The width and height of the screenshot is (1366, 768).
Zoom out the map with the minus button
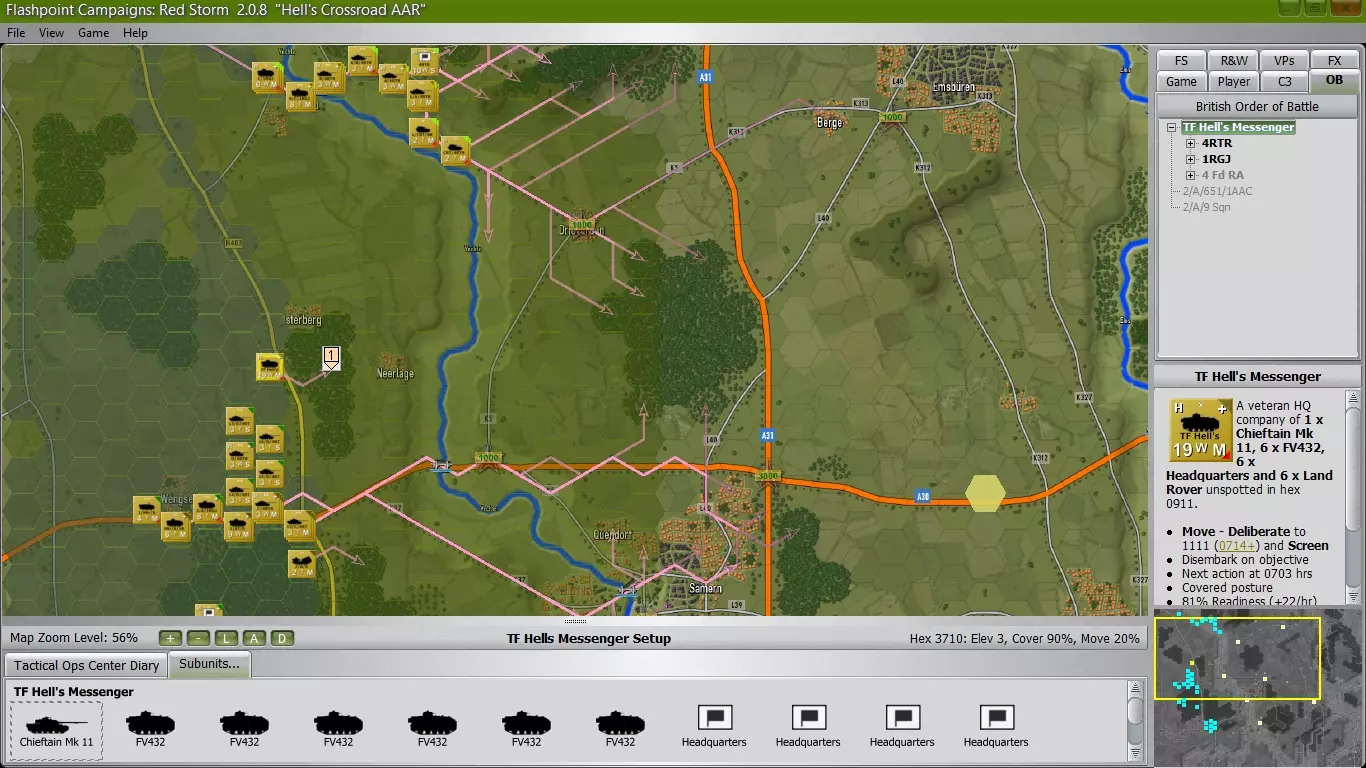click(x=198, y=638)
